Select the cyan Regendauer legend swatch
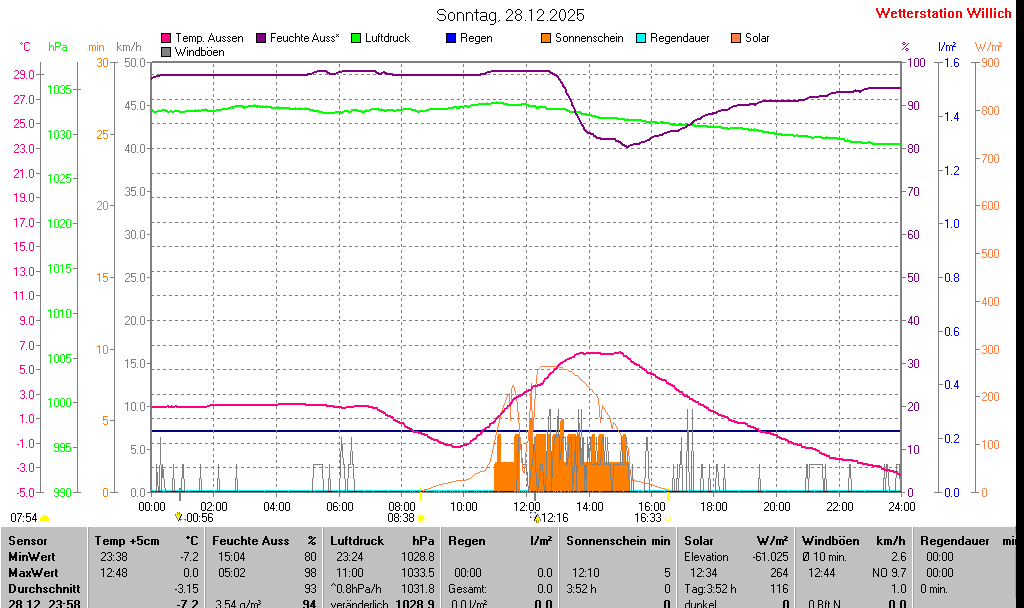This screenshot has height=608, width=1024. (x=641, y=38)
